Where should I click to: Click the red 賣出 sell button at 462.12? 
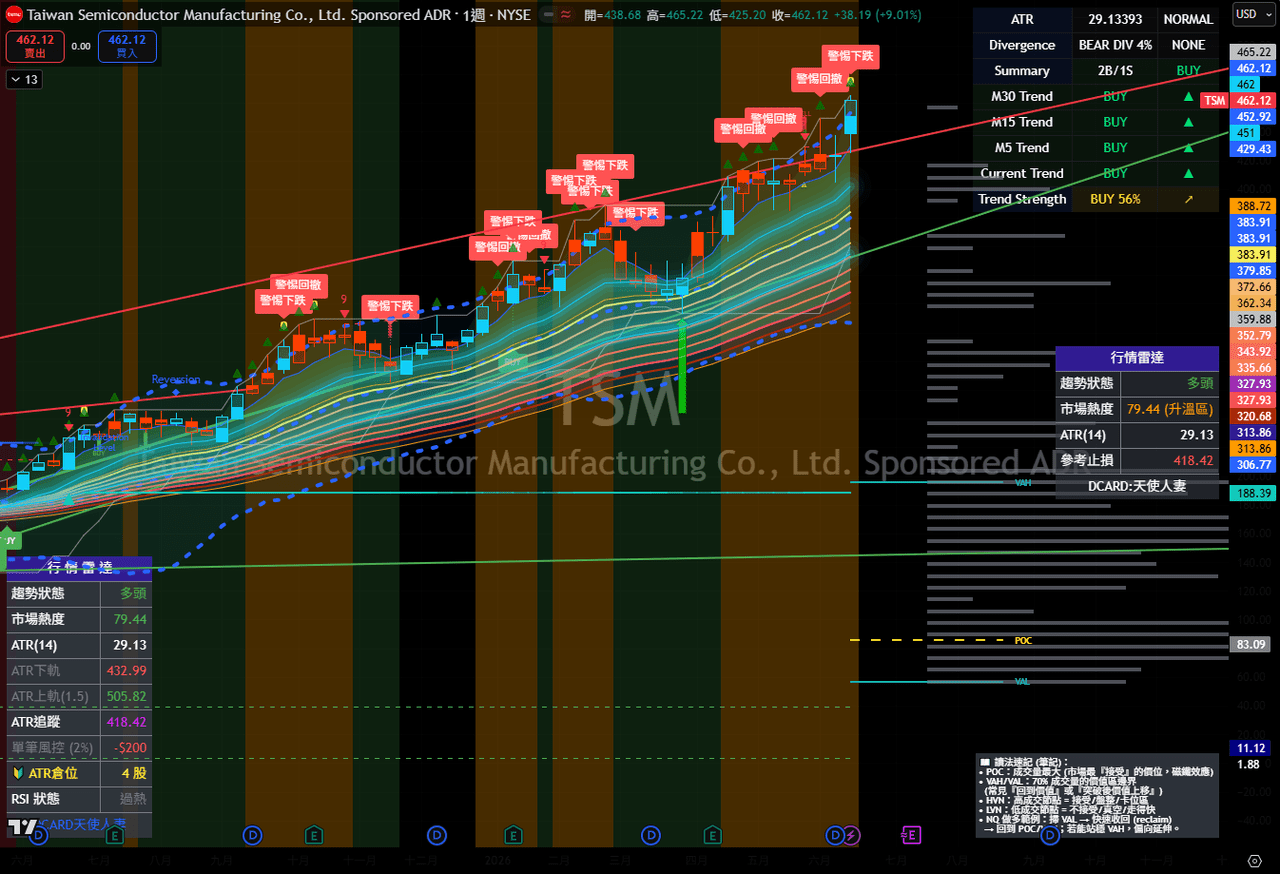click(34, 46)
